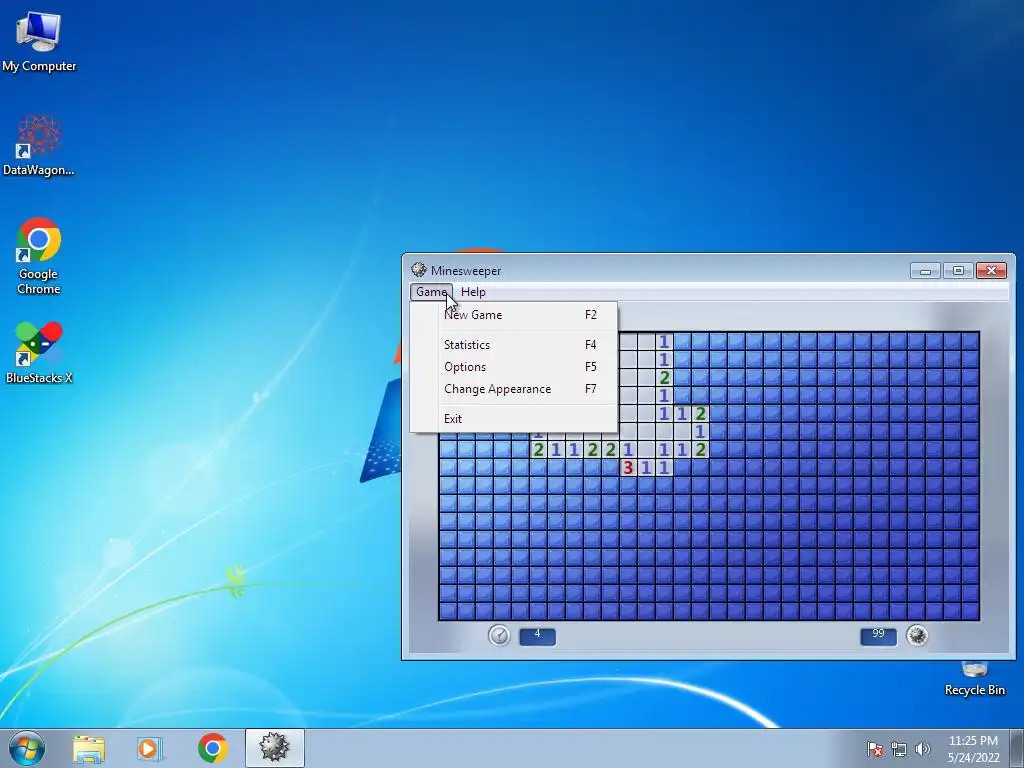The image size is (1024, 768).
Task: Launch Google Chrome from desktop shortcut
Action: coord(39,256)
